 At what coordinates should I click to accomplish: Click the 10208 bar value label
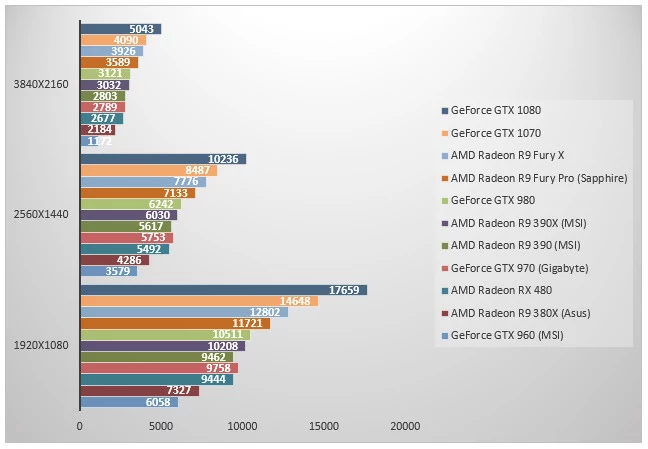click(223, 346)
